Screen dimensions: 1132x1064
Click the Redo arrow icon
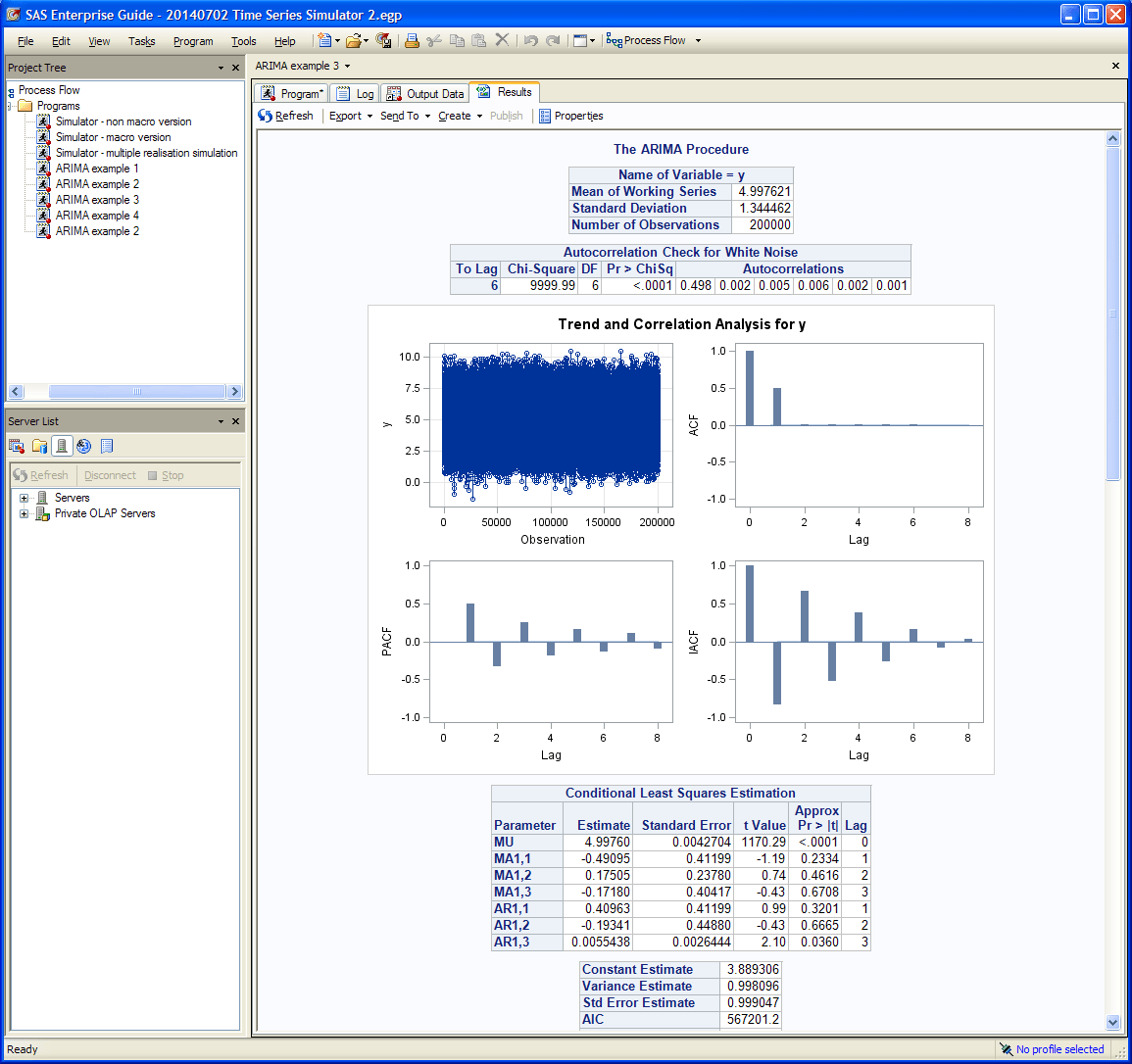[553, 40]
